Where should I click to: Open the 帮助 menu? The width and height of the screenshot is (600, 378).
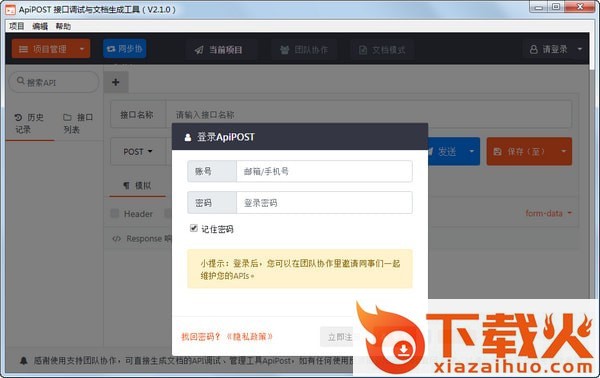coord(63,26)
